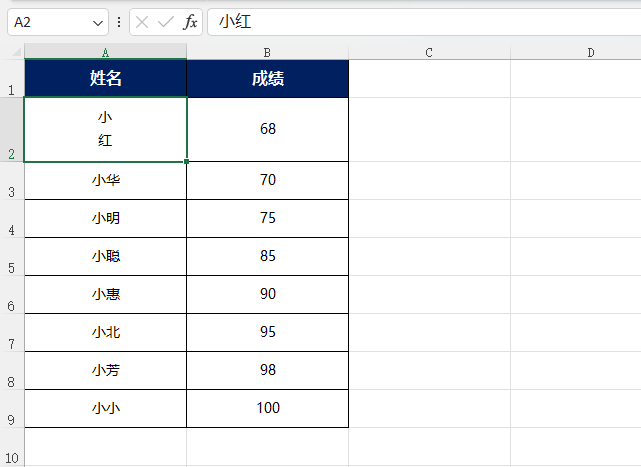This screenshot has width=641, height=467.
Task: Click empty cell C2 beside score 68
Action: point(429,130)
